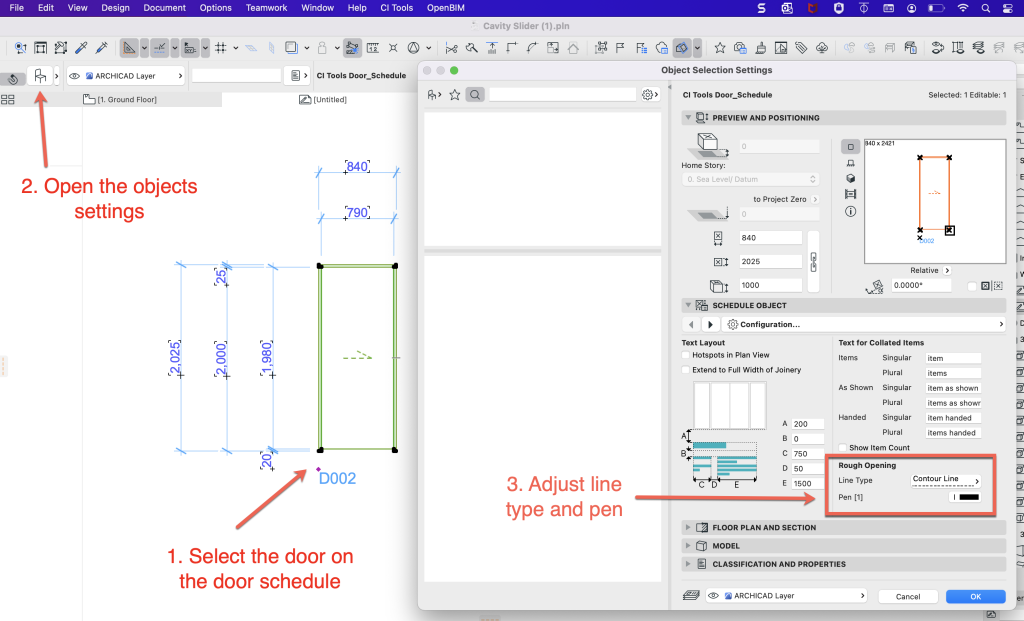Toggle the dimension chain link icon
1024x621 pixels.
[813, 262]
